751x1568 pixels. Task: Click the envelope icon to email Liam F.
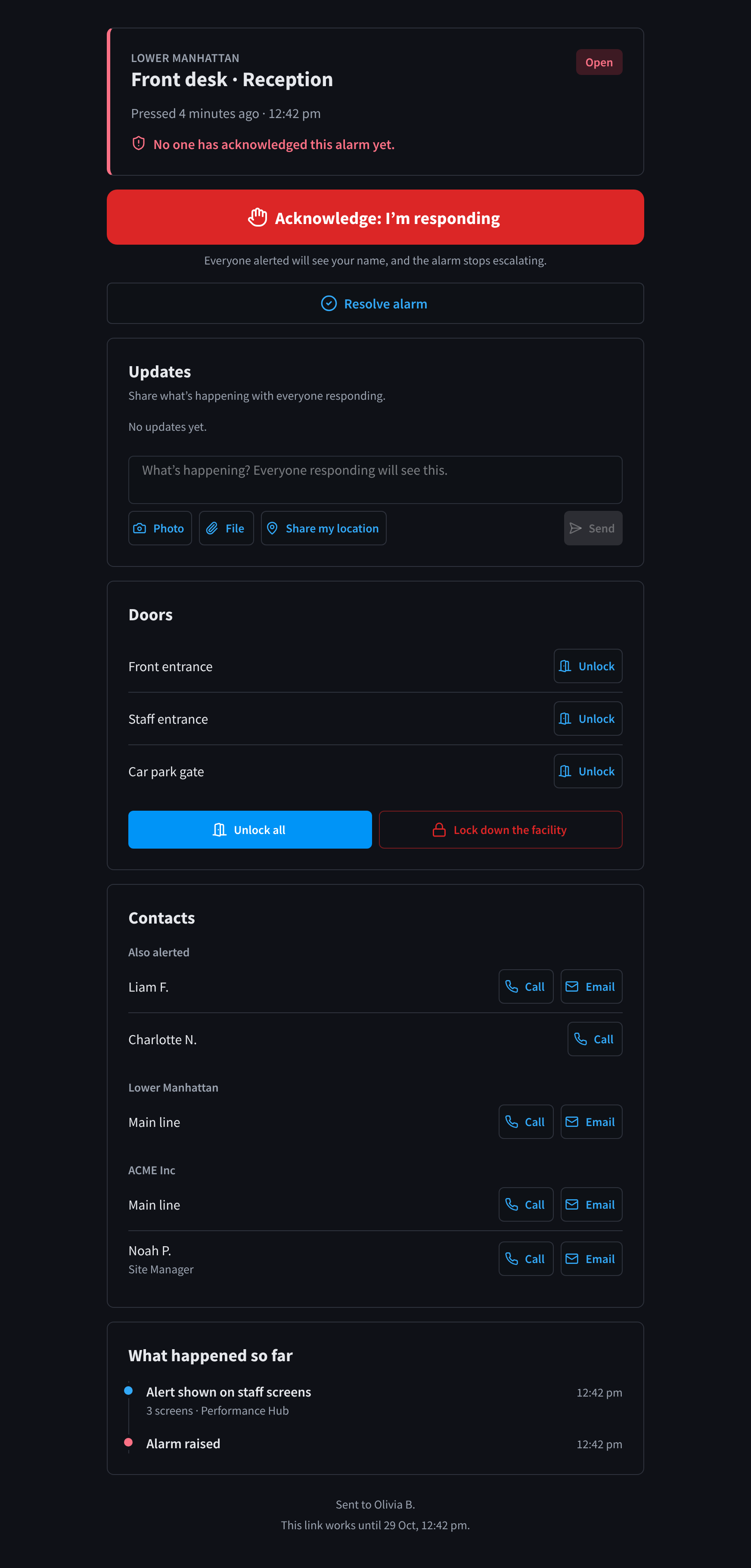coord(571,986)
